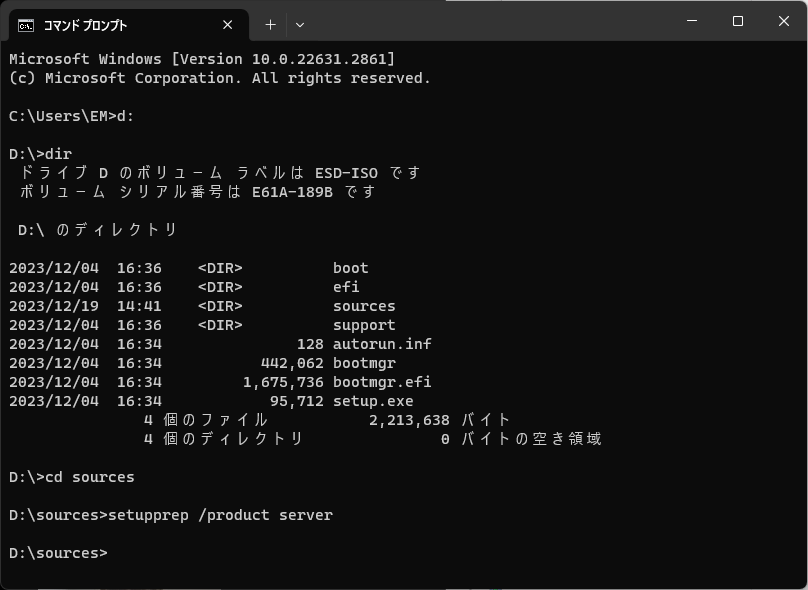The height and width of the screenshot is (590, 808).
Task: Close the コマンド プロンプト tab
Action: (x=227, y=25)
